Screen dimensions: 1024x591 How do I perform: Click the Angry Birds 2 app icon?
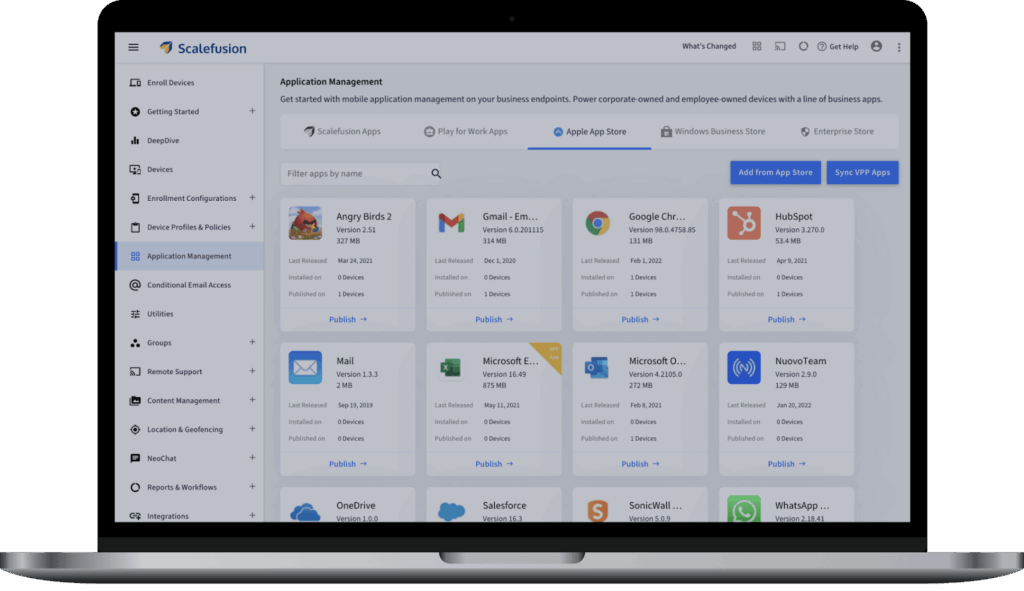click(305, 223)
